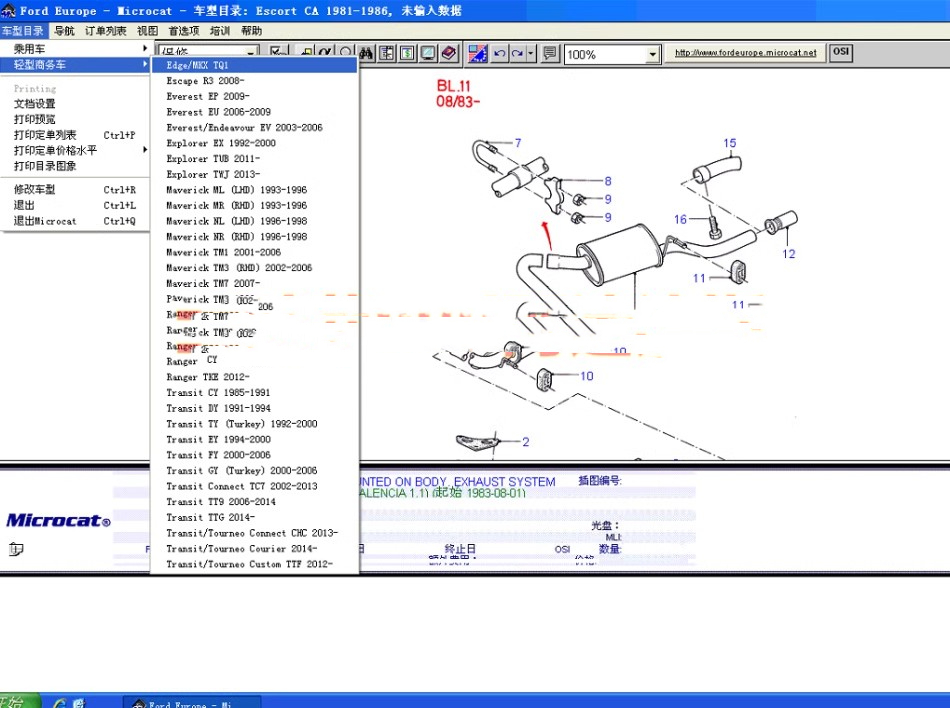Open the 订单列表 menu
This screenshot has height=708, width=950.
(x=105, y=31)
